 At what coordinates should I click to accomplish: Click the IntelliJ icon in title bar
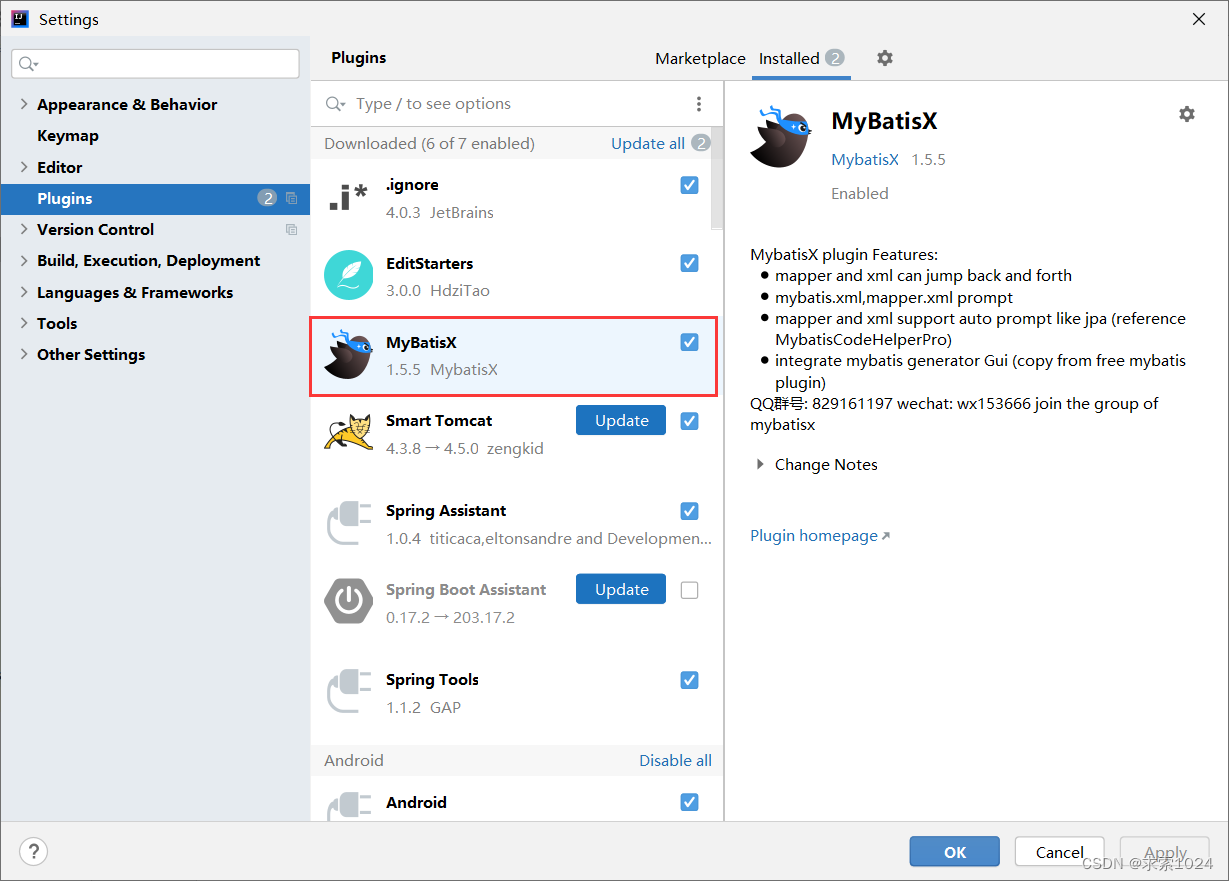pos(19,19)
